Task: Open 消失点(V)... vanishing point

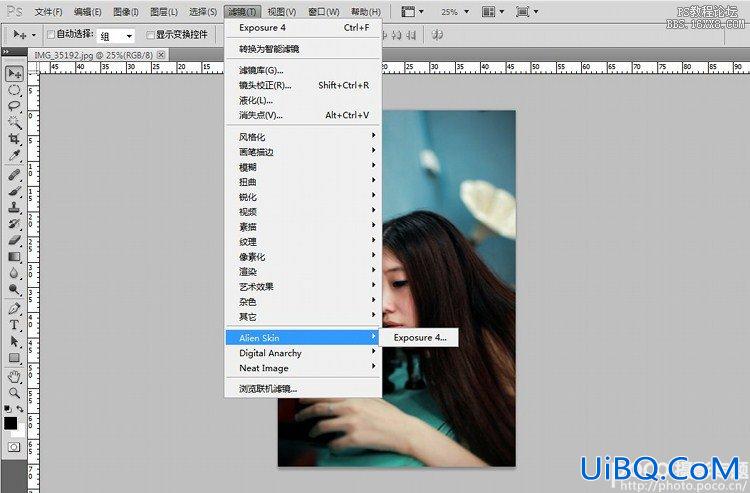Action: 303,115
